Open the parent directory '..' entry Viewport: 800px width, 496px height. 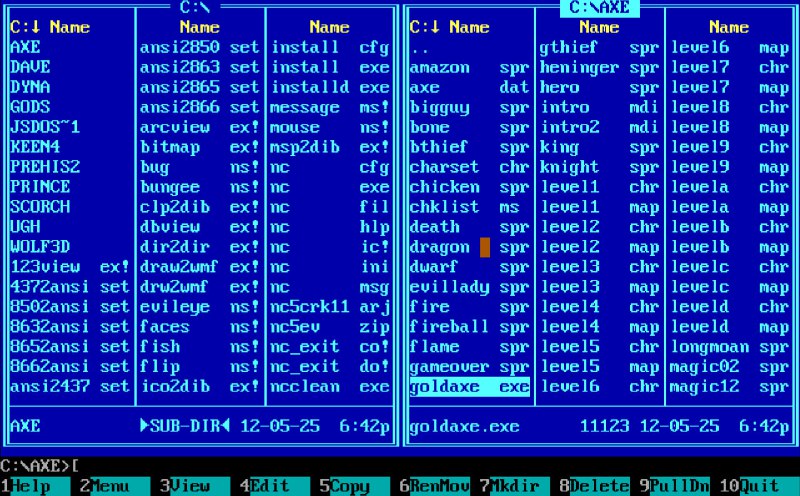pyautogui.click(x=469, y=47)
